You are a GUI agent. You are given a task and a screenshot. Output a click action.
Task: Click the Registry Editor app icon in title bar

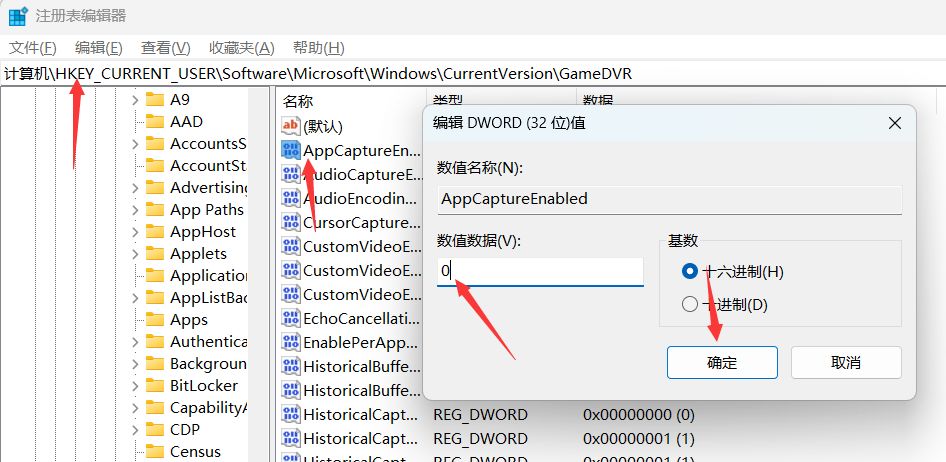point(17,16)
